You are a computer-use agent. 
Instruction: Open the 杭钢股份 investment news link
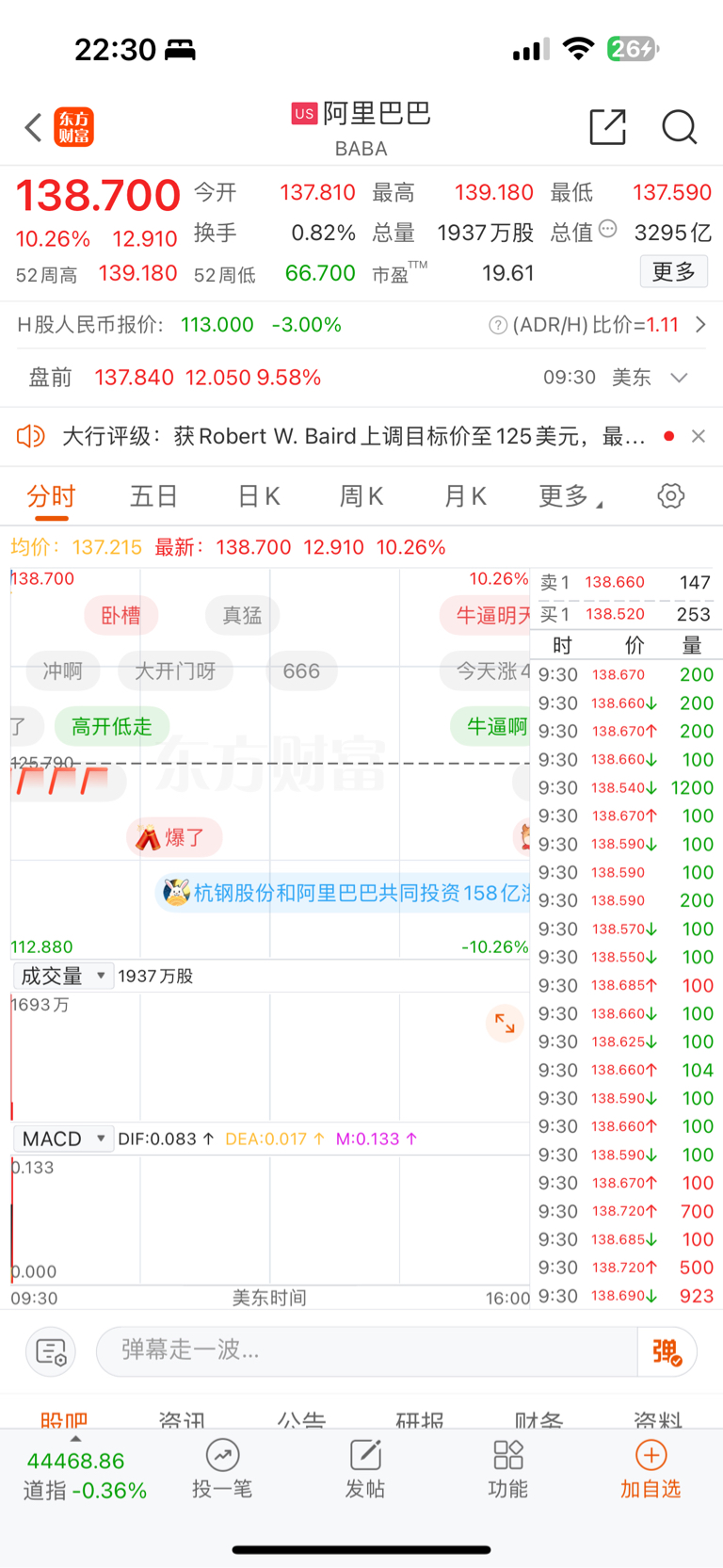pos(344,893)
